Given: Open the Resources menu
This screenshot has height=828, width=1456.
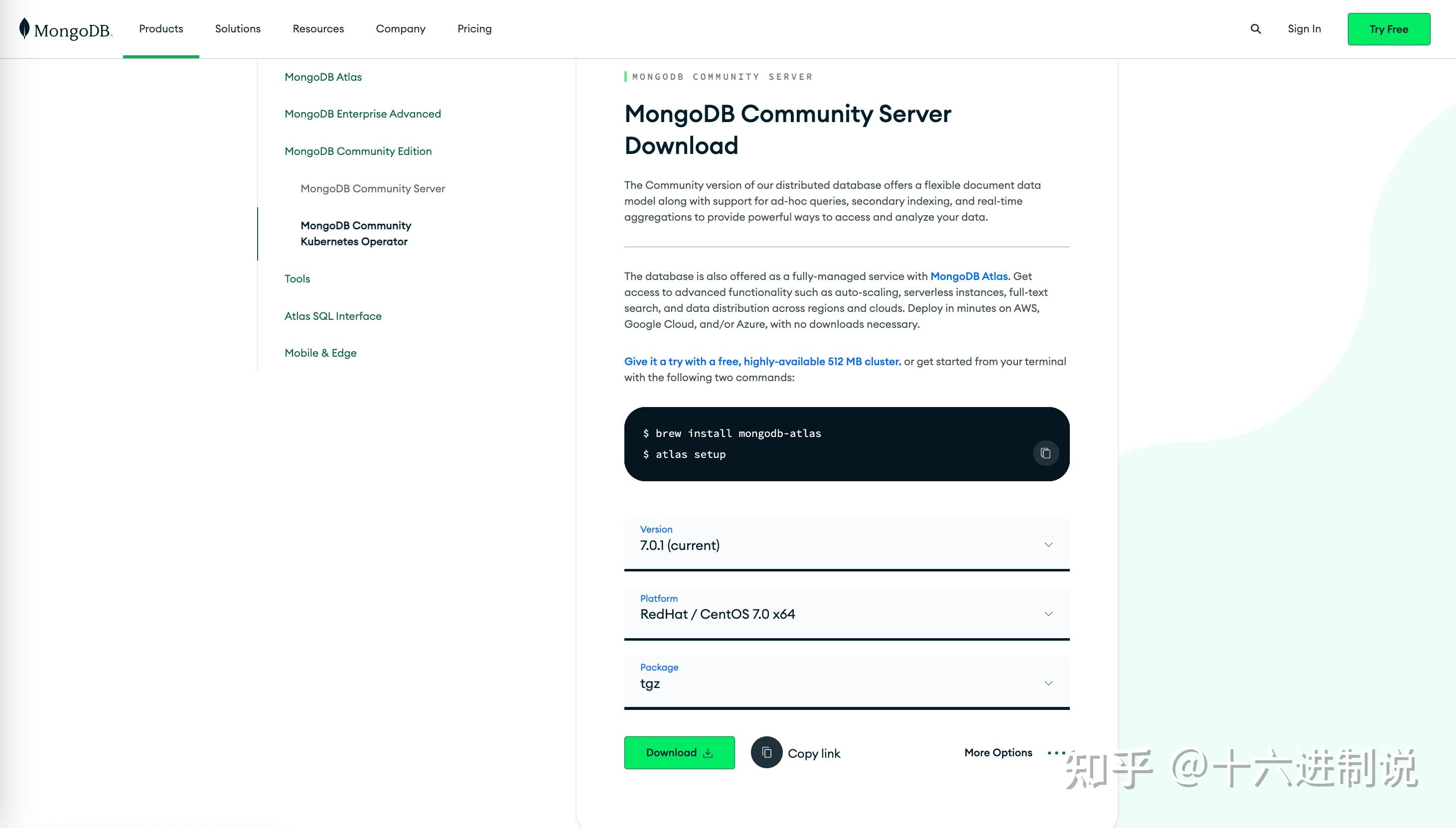Looking at the screenshot, I should (318, 28).
